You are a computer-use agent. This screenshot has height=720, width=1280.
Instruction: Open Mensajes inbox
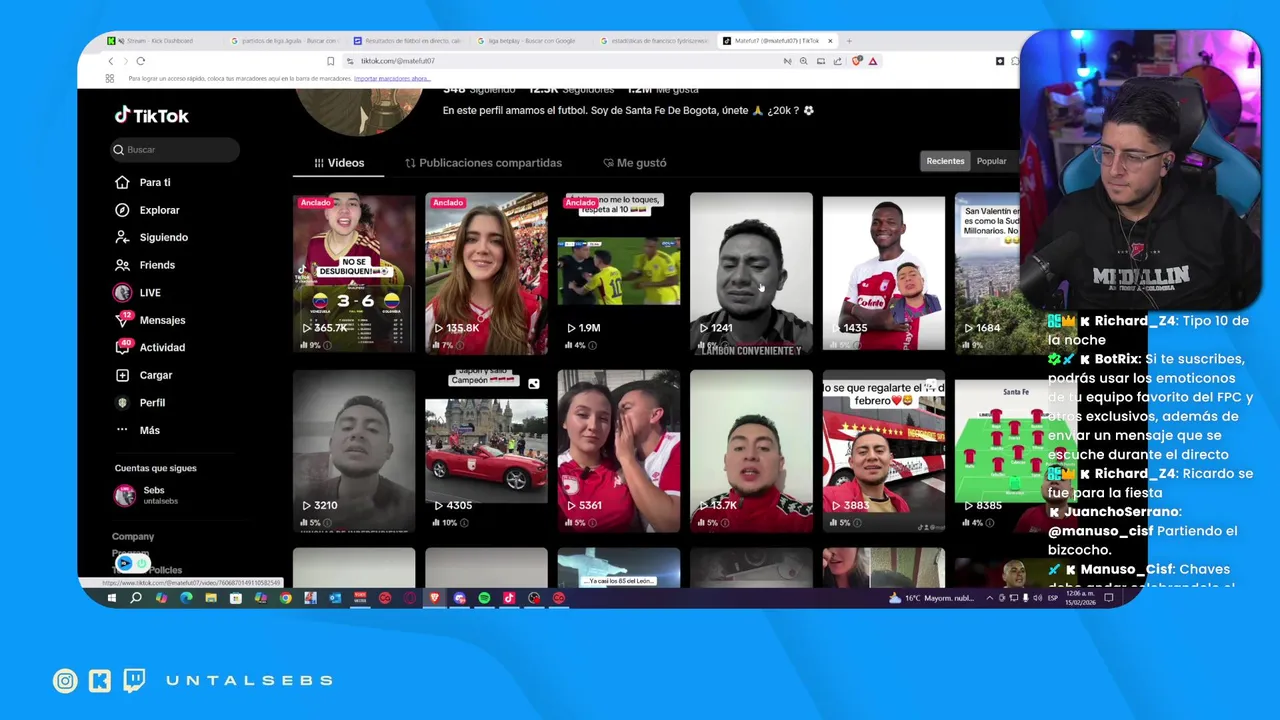[150, 320]
